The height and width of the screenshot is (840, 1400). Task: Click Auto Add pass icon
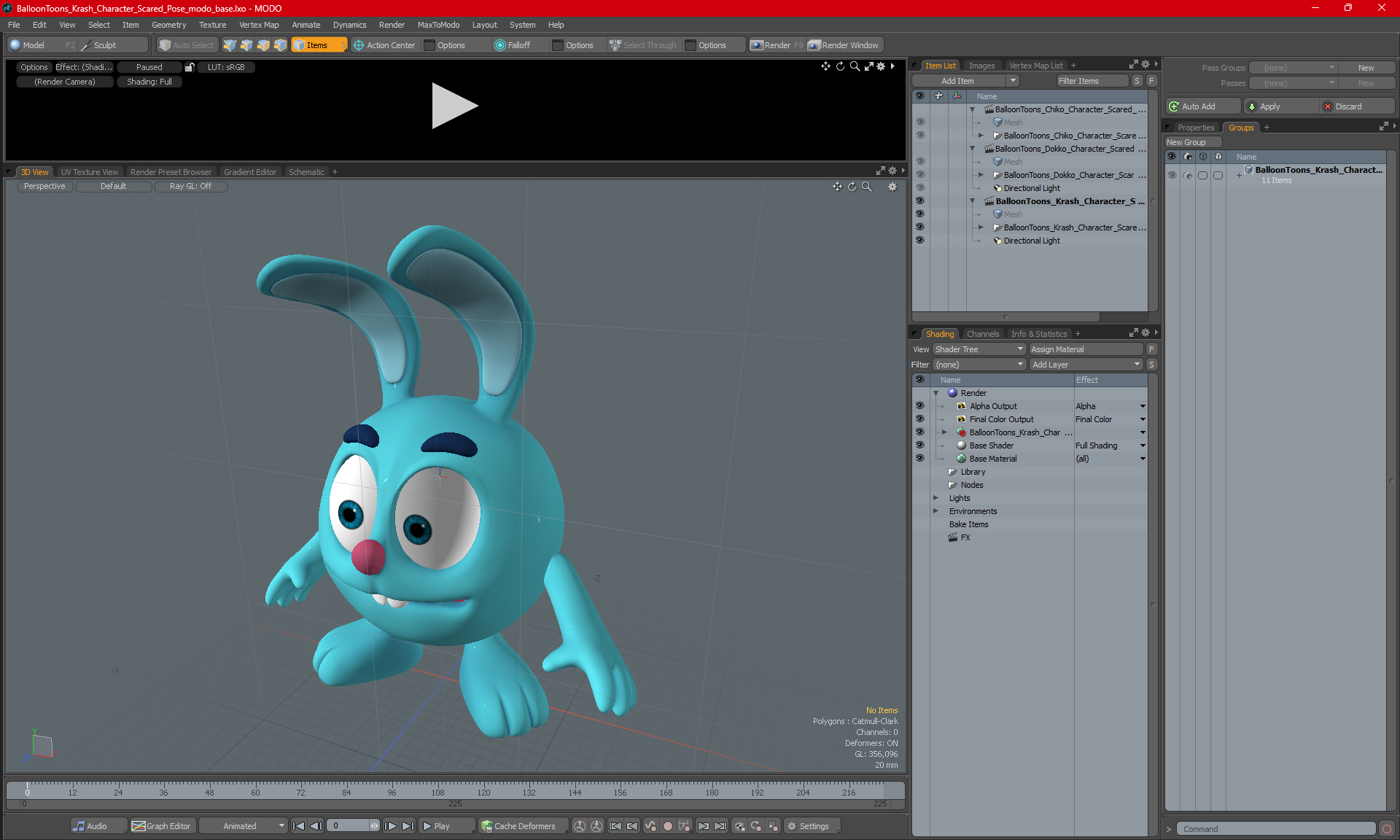click(x=1174, y=106)
